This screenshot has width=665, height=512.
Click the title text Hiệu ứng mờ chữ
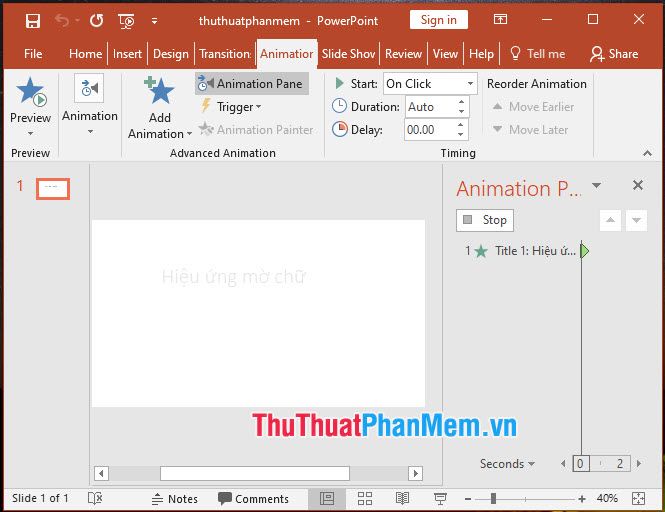[x=234, y=277]
